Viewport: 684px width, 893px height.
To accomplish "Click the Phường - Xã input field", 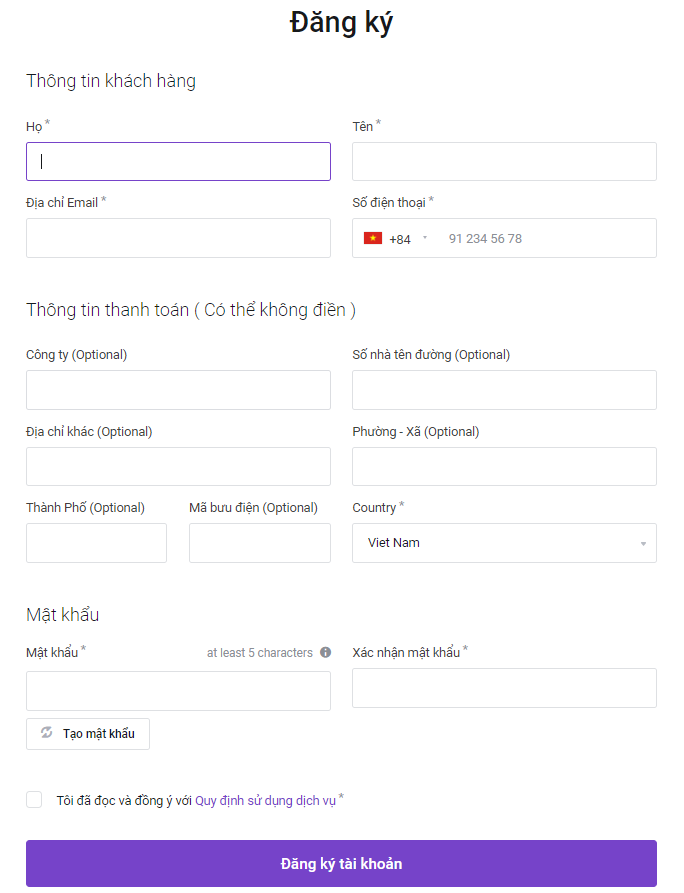I will 504,466.
